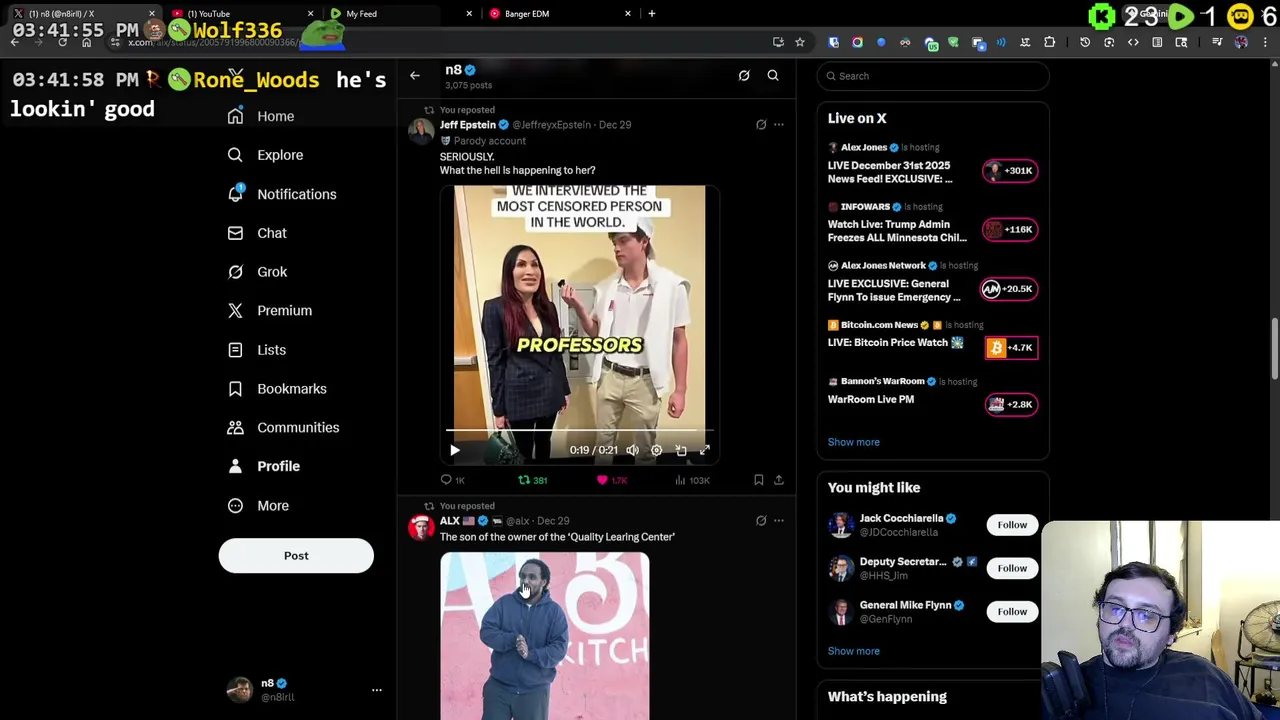Open Premium in the sidebar
The image size is (1280, 720).
pyautogui.click(x=270, y=311)
